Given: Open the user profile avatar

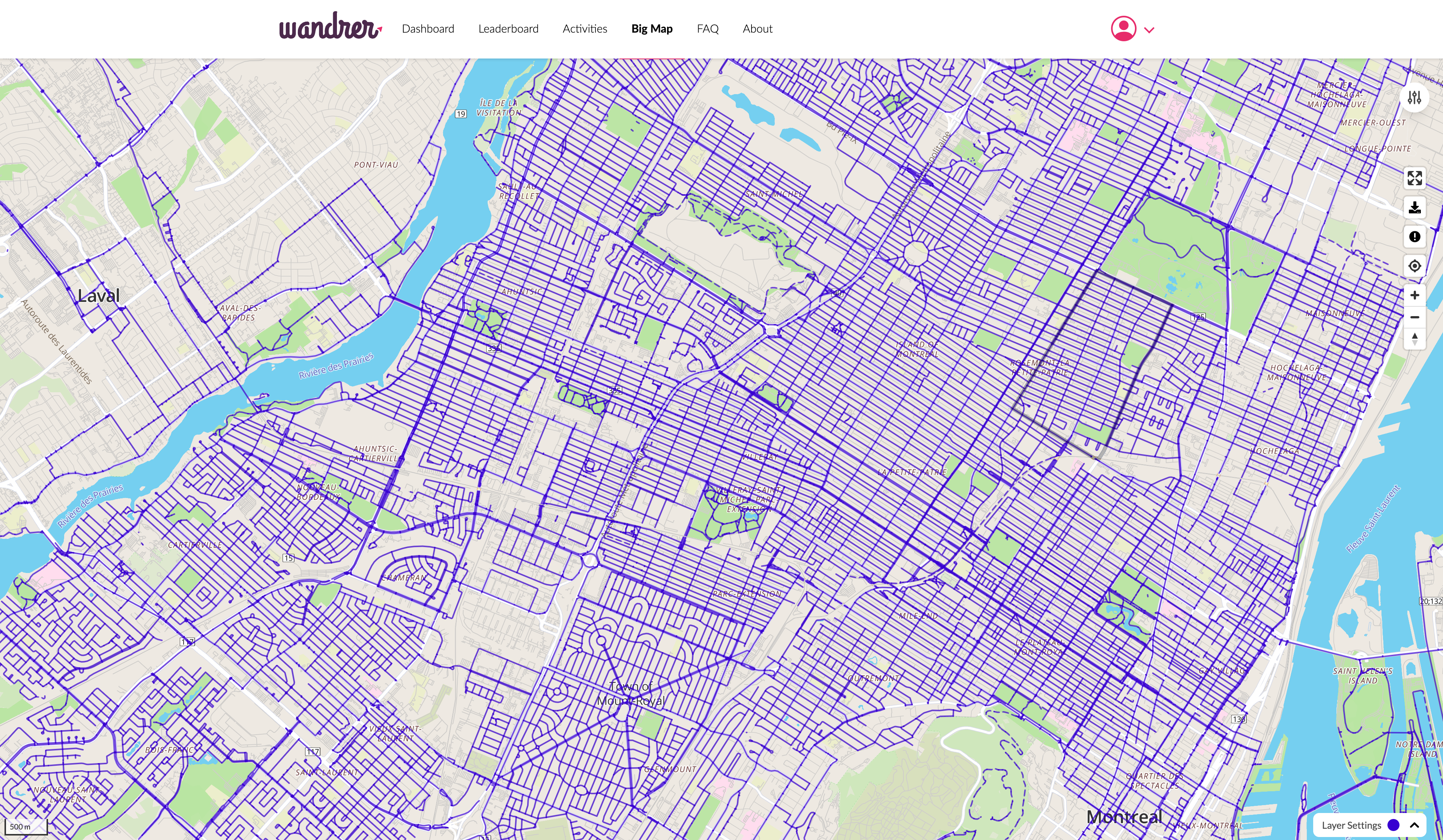Looking at the screenshot, I should point(1123,28).
